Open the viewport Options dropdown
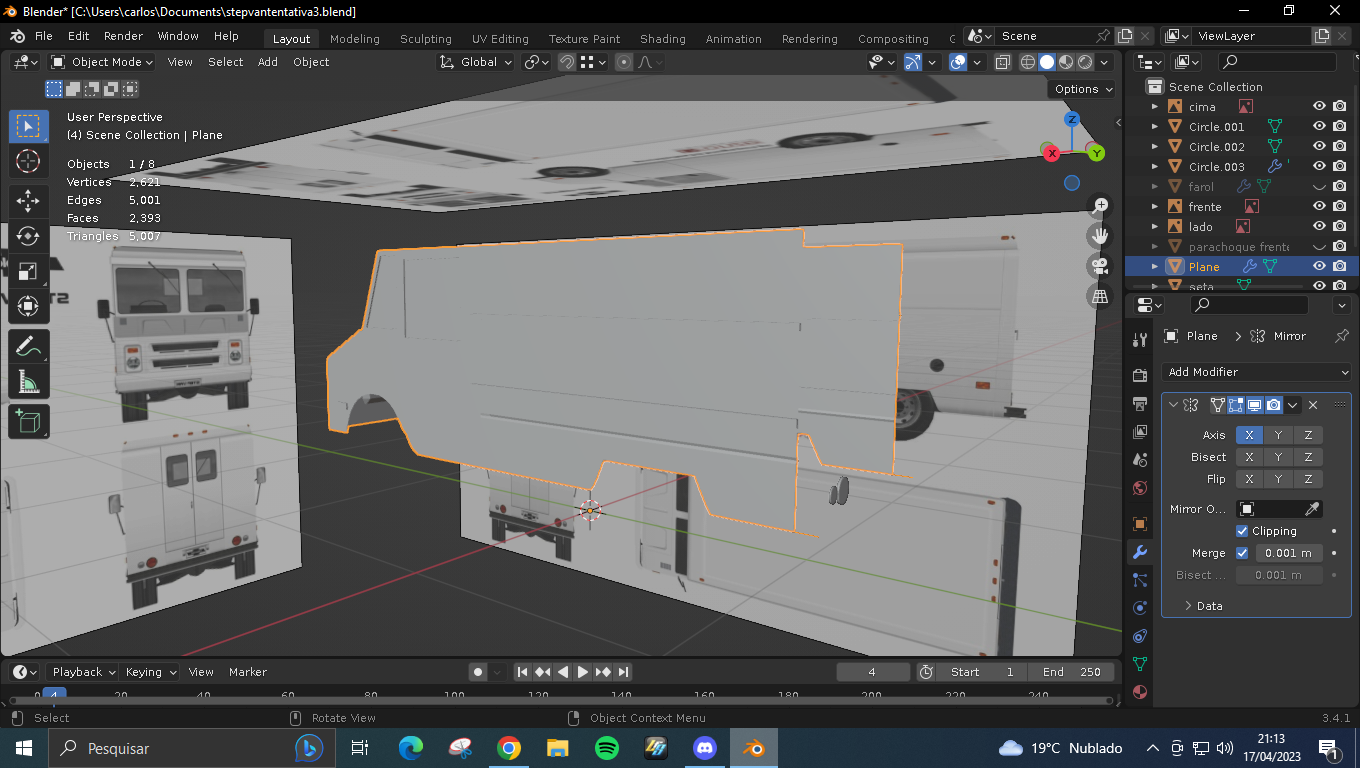 1083,89
